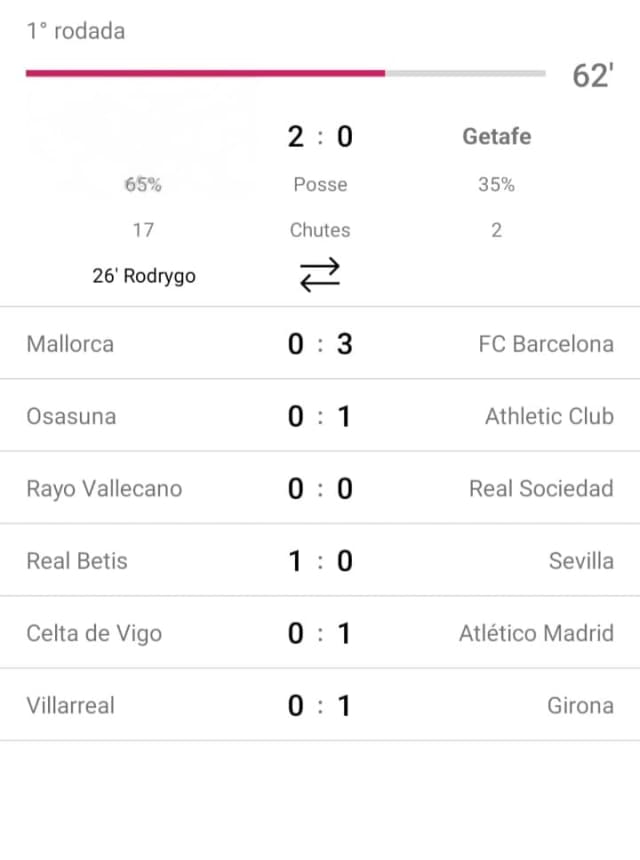Click the 26' Rodrygo goal event
This screenshot has width=640, height=860.
pos(144,276)
